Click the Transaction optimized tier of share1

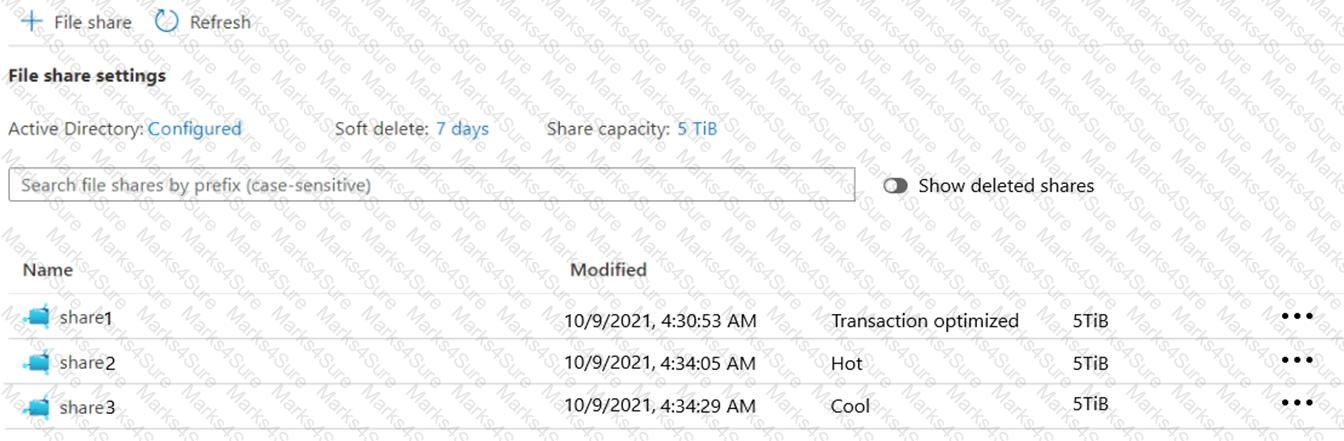(924, 321)
